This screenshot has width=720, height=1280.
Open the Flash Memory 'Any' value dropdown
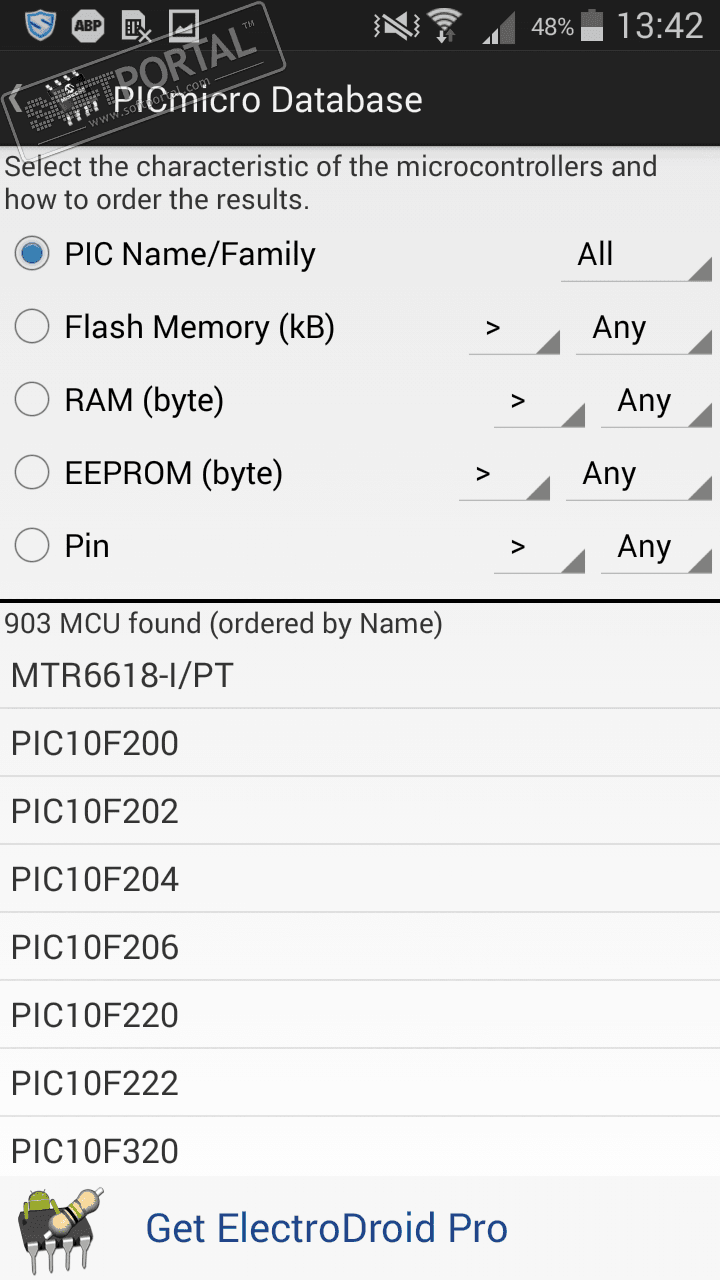tap(643, 328)
